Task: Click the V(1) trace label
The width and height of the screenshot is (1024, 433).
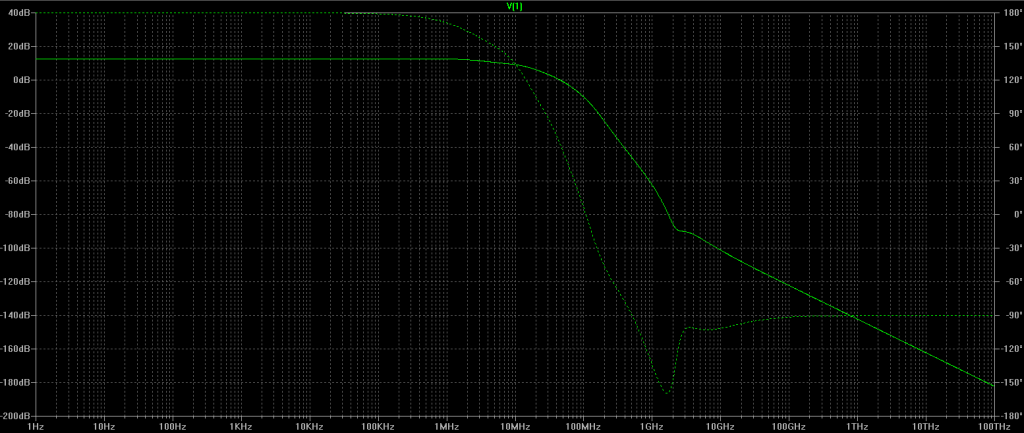Action: point(515,6)
